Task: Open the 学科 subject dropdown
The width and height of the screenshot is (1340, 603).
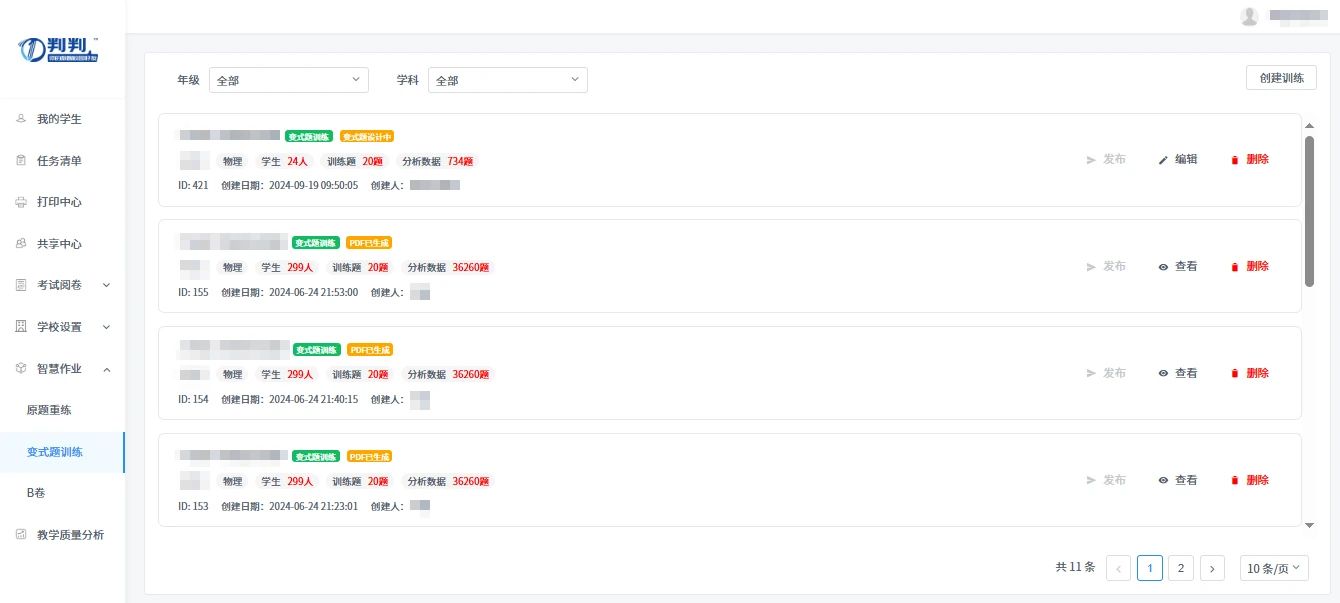Action: tap(507, 80)
